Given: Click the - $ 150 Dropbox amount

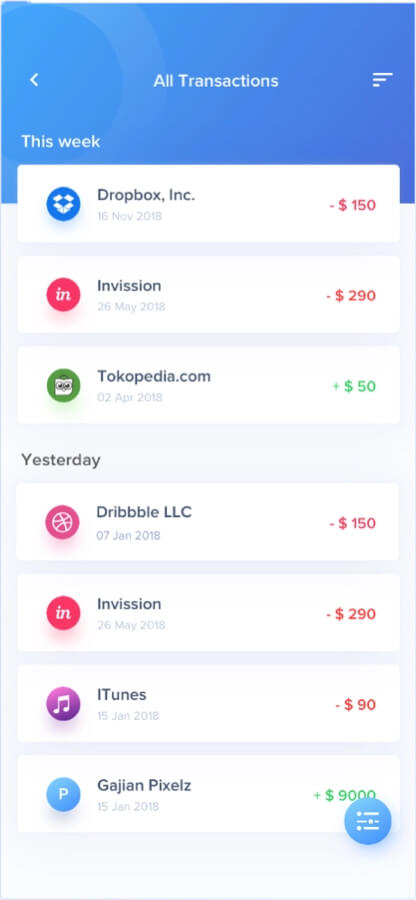Looking at the screenshot, I should (x=352, y=205).
